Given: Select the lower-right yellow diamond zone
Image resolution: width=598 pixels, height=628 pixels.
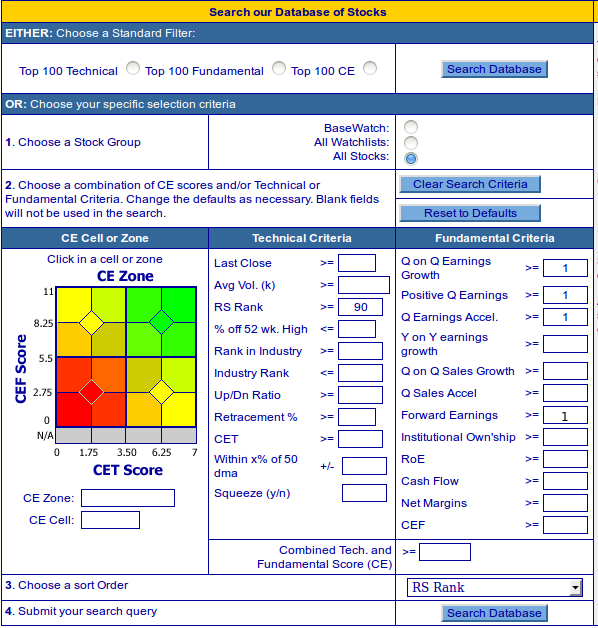Looking at the screenshot, I should 161,392.
